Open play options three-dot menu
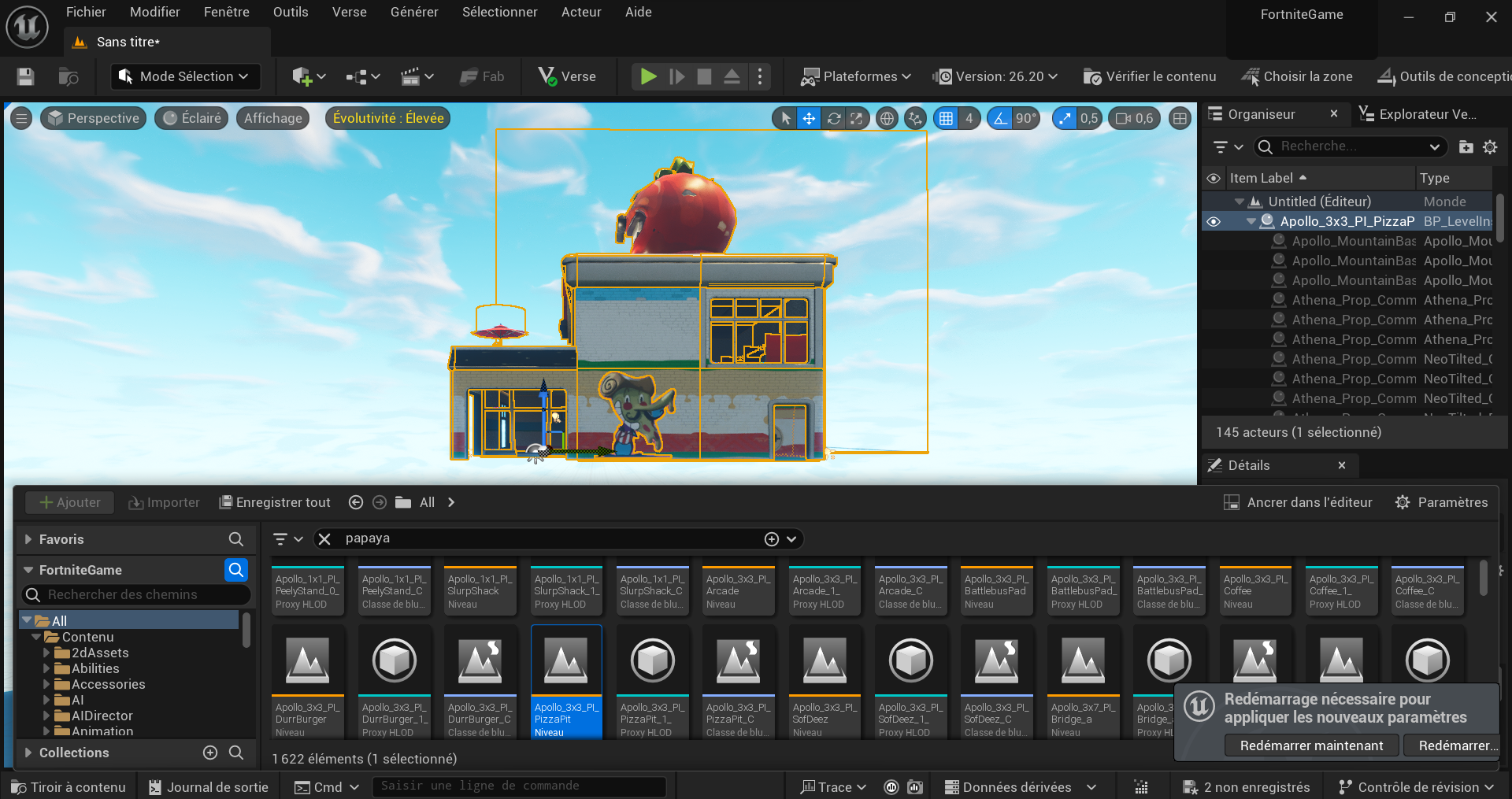Screen dimensions: 1512x799 (760, 76)
